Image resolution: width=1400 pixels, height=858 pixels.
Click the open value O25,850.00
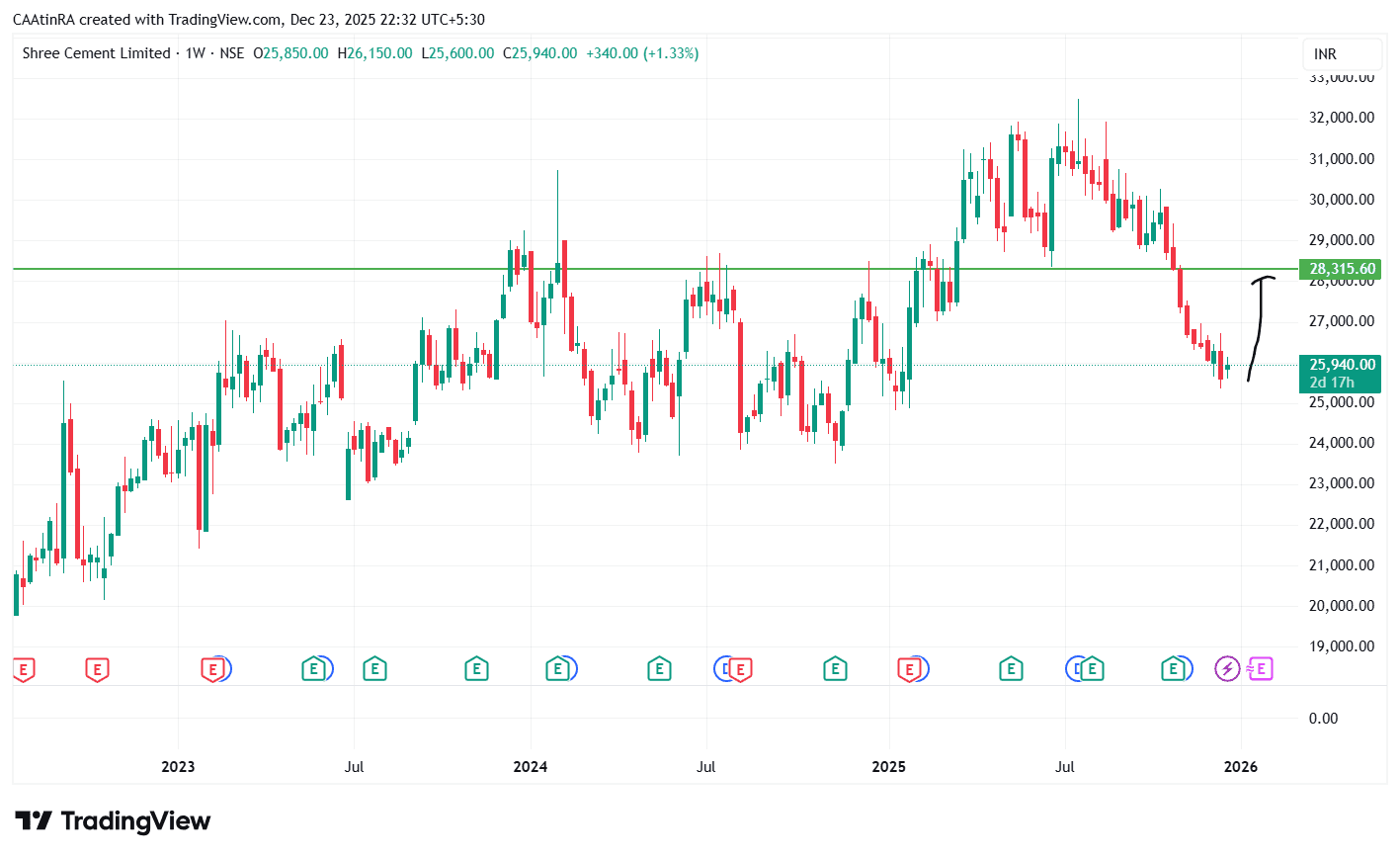[x=290, y=53]
